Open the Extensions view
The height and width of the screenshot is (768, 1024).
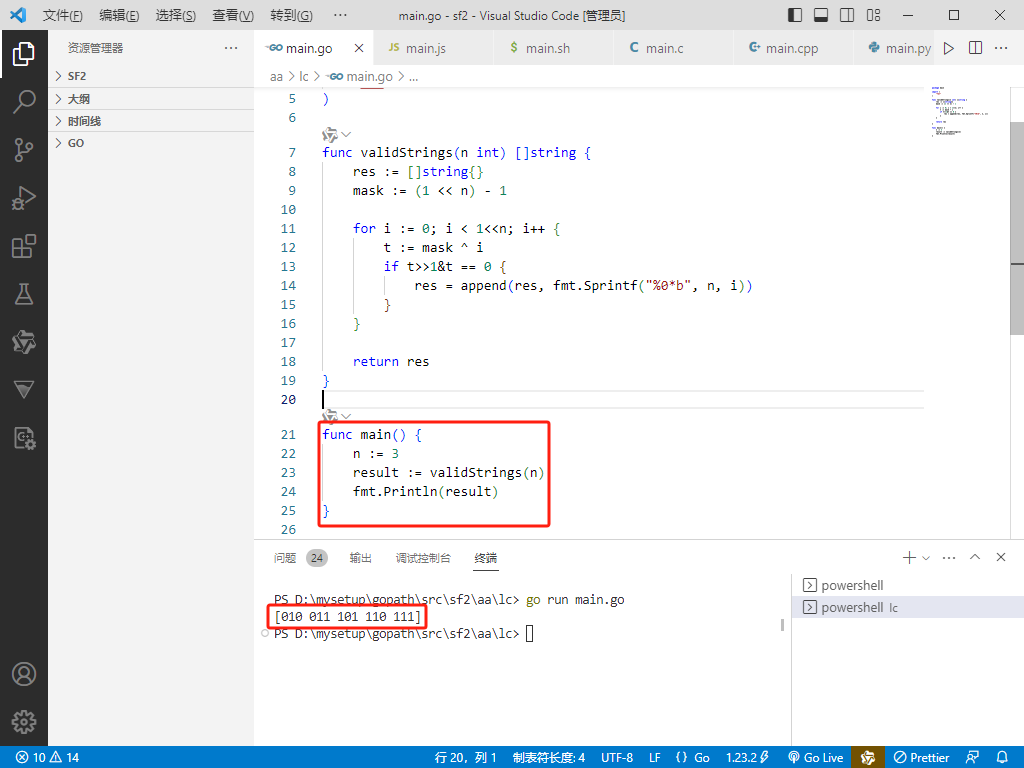pos(24,246)
